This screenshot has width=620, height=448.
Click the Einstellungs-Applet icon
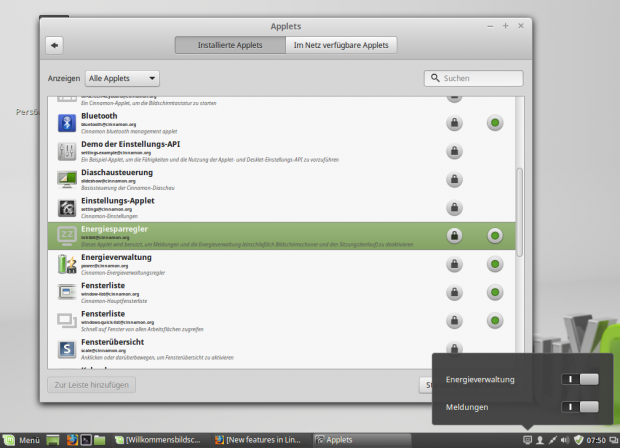coord(67,208)
